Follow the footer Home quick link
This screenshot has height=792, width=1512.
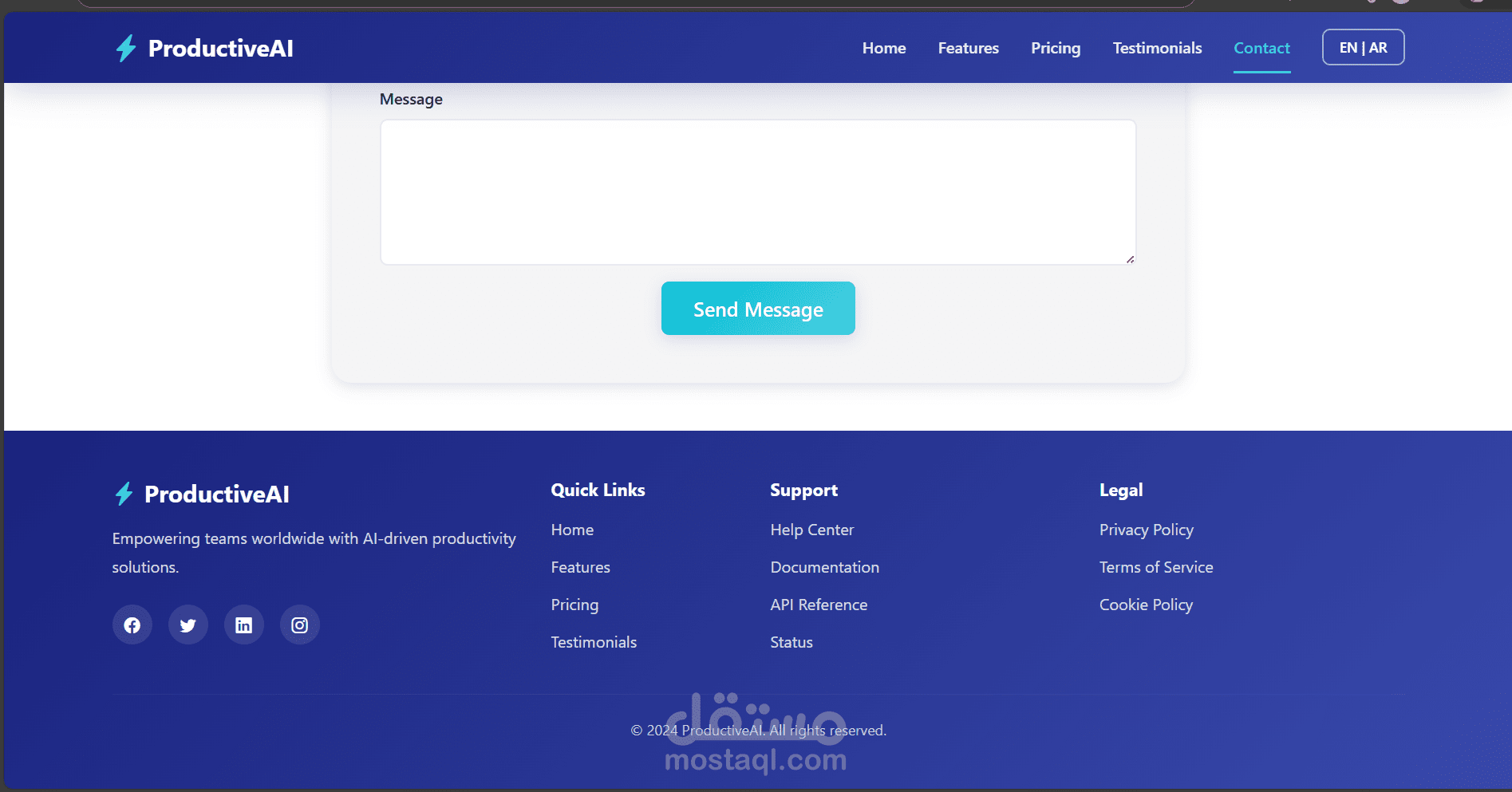572,530
